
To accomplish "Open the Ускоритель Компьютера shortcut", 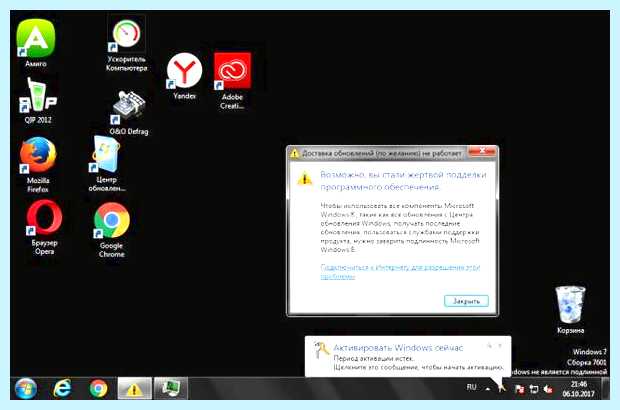I will [x=127, y=44].
